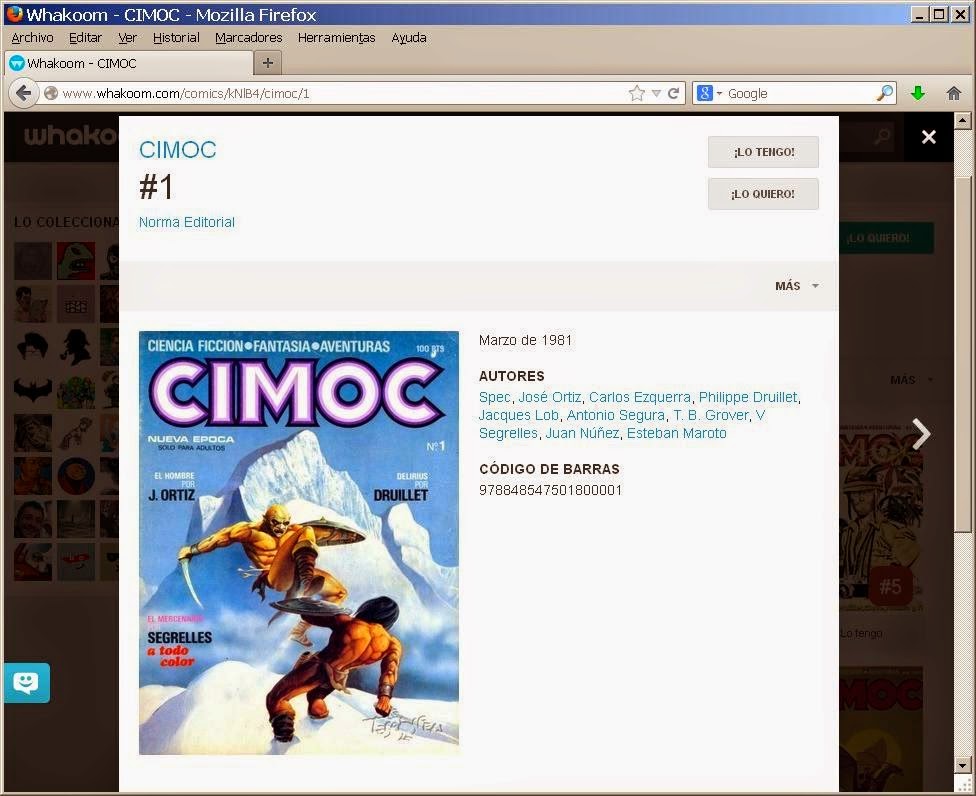Open URL bar history dropdown arrow
This screenshot has width=976, height=796.
pyautogui.click(x=656, y=93)
